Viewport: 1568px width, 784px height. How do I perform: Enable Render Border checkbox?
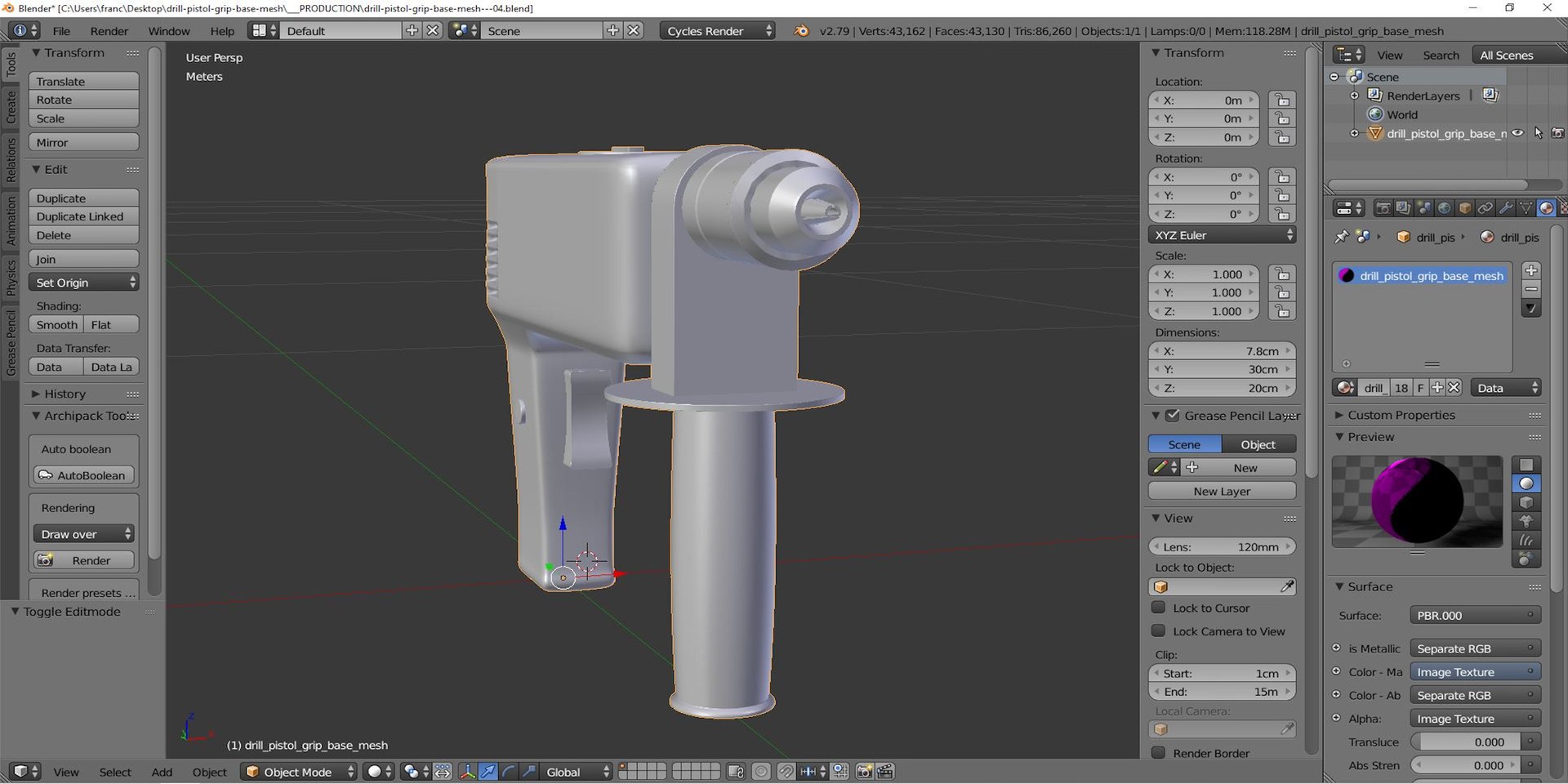point(1158,753)
